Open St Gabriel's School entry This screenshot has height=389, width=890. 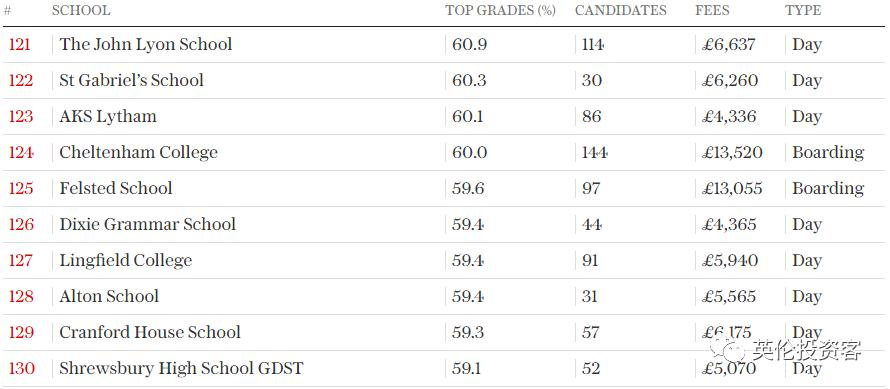[131, 80]
